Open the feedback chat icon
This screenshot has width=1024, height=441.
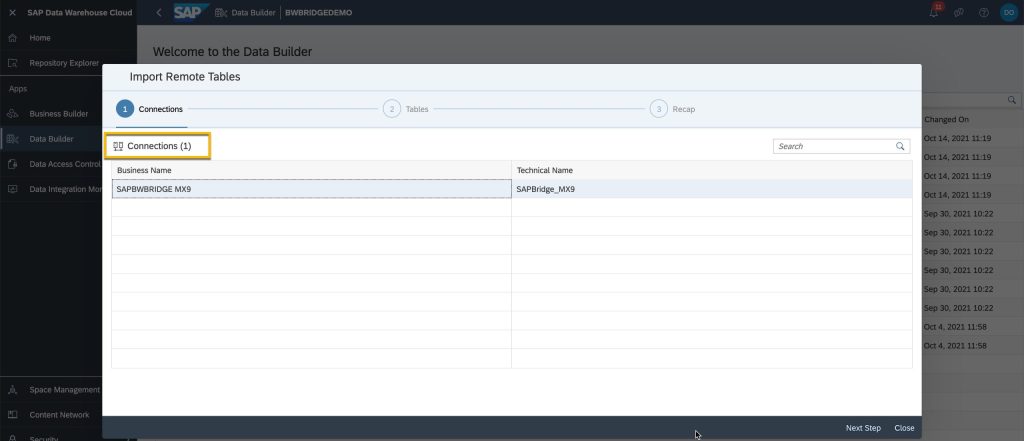pyautogui.click(x=959, y=12)
